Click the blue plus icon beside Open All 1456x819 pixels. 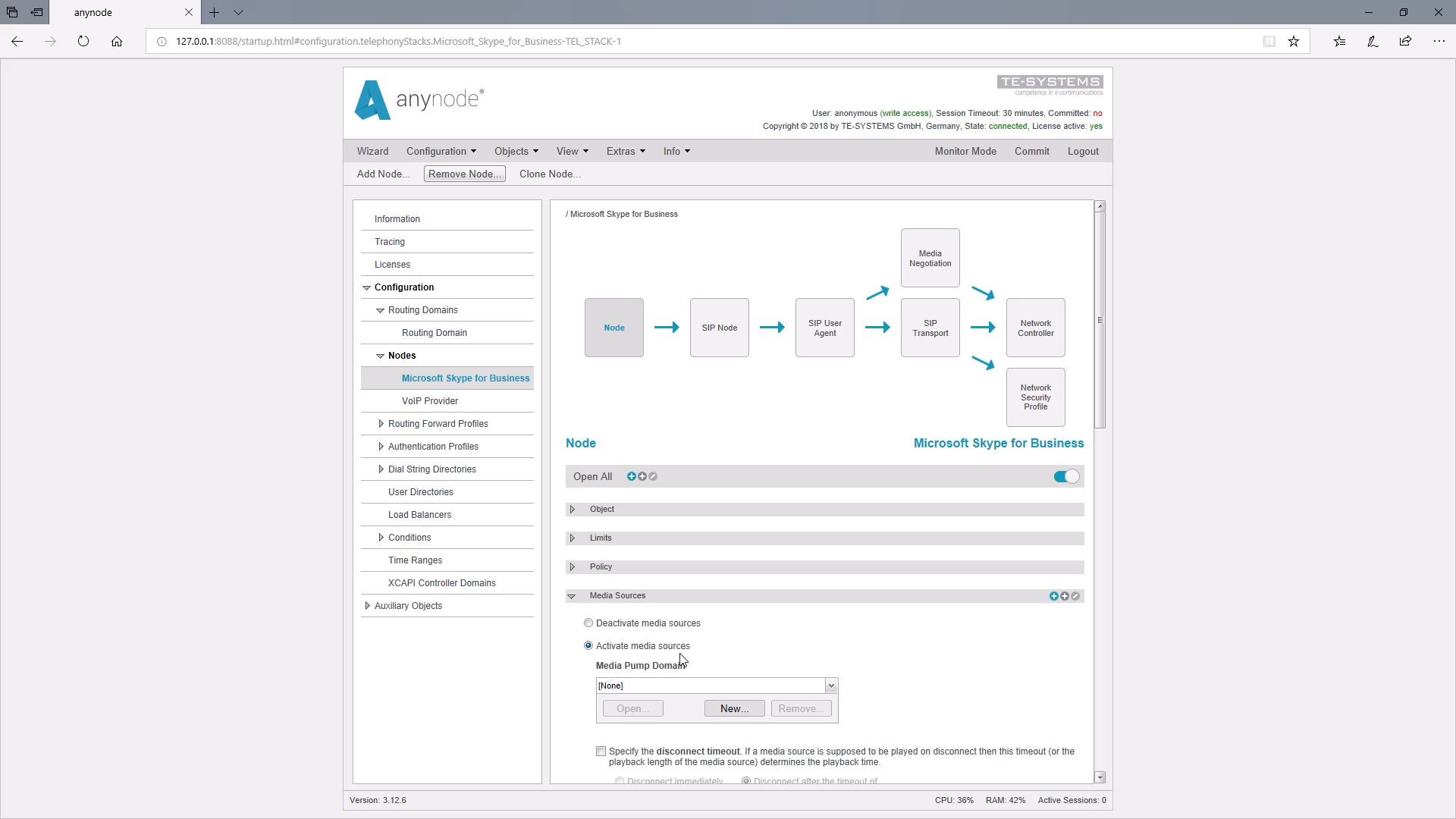point(631,476)
